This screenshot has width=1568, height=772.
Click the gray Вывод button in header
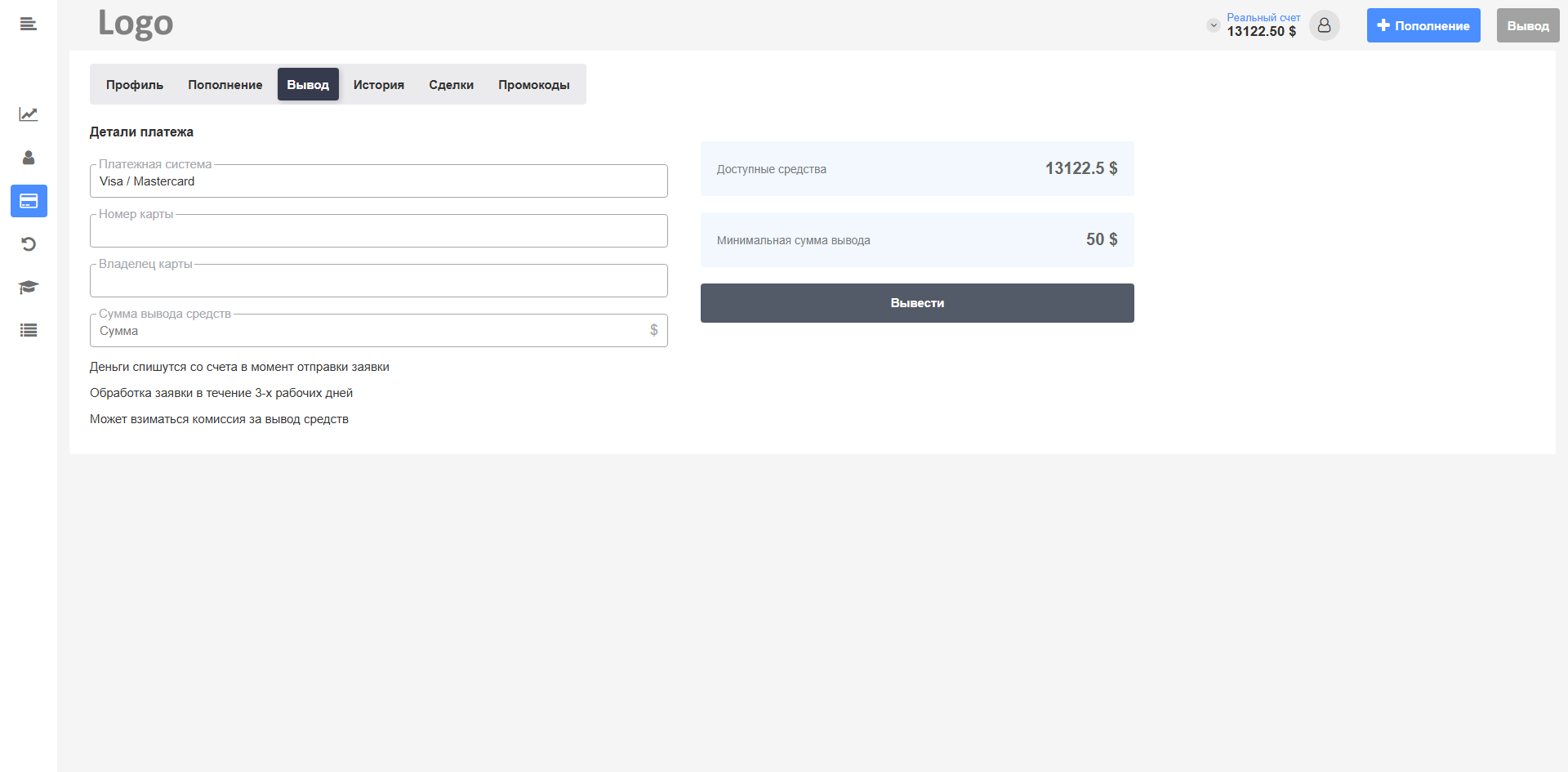(x=1527, y=26)
